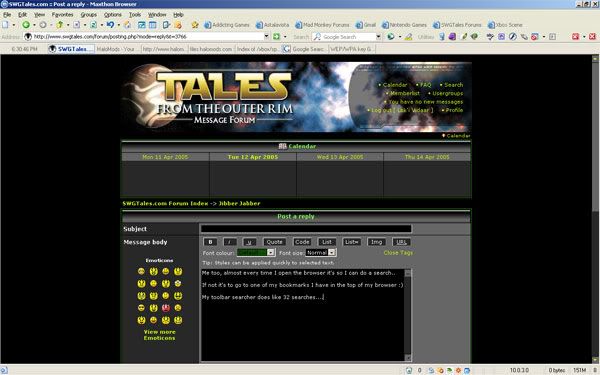The height and width of the screenshot is (375, 600).
Task: Click the Subject input field
Action: [306, 229]
